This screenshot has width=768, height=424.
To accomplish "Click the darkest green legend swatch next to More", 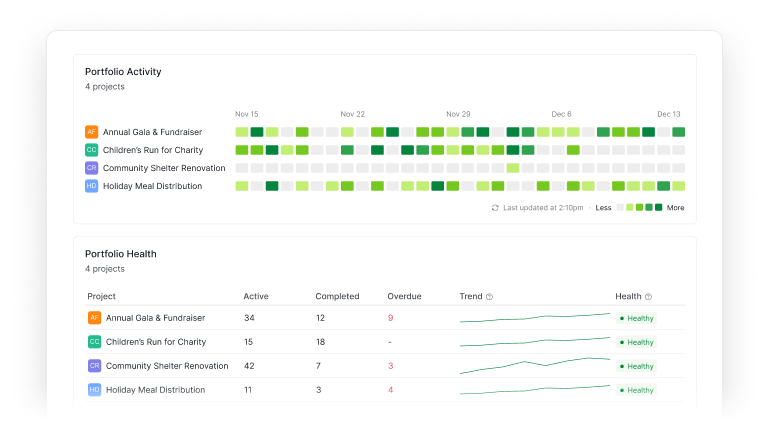I will tap(659, 208).
